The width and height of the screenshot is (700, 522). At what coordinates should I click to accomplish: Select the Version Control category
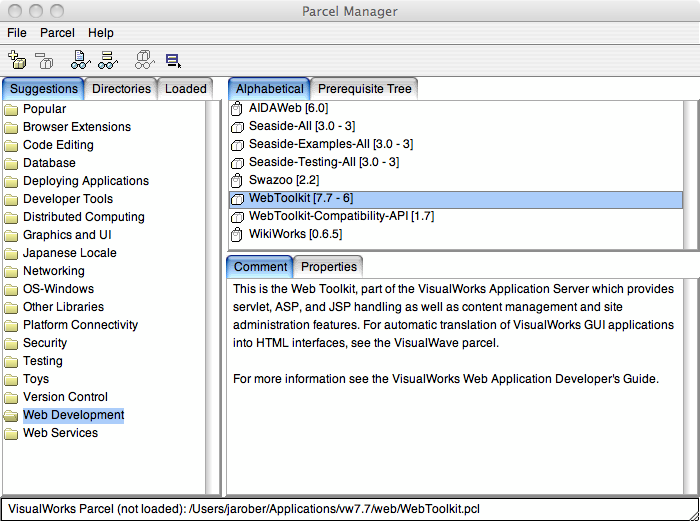(65, 397)
